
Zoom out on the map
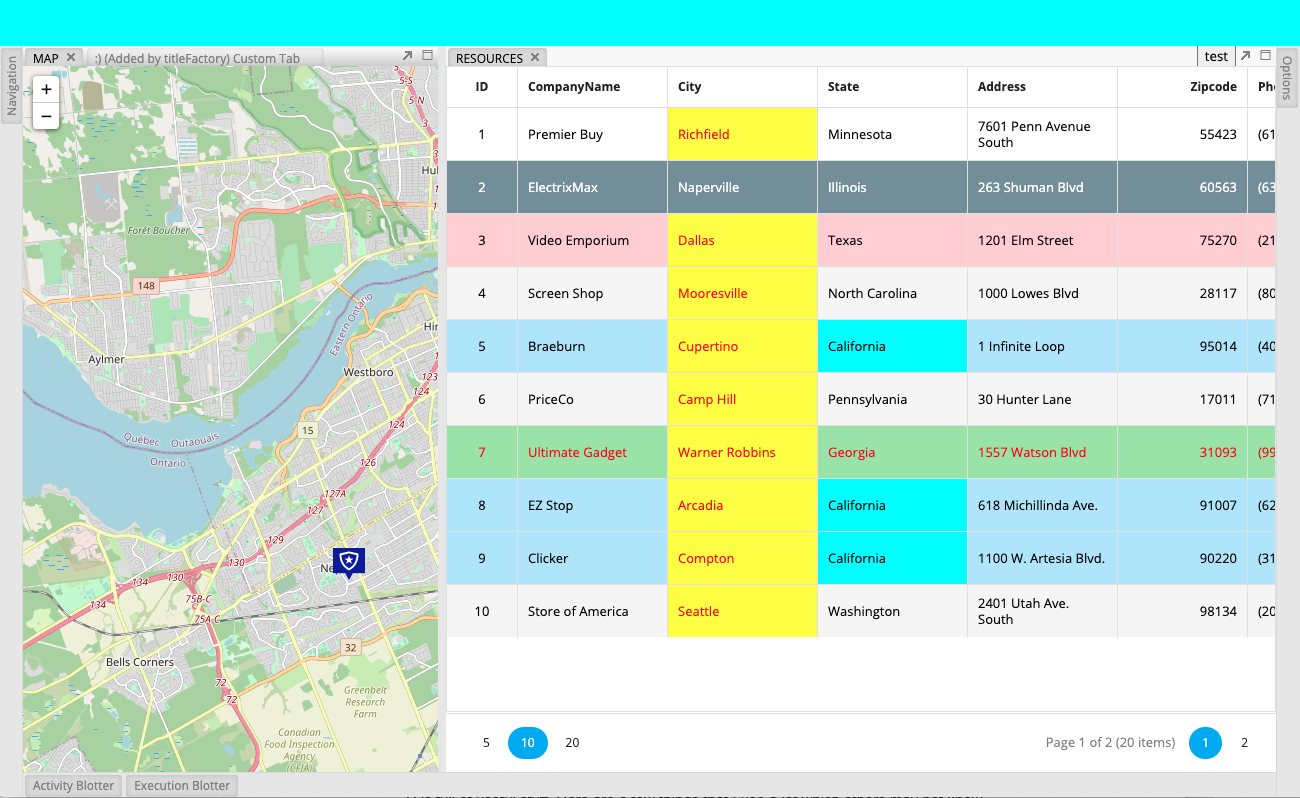(x=46, y=116)
